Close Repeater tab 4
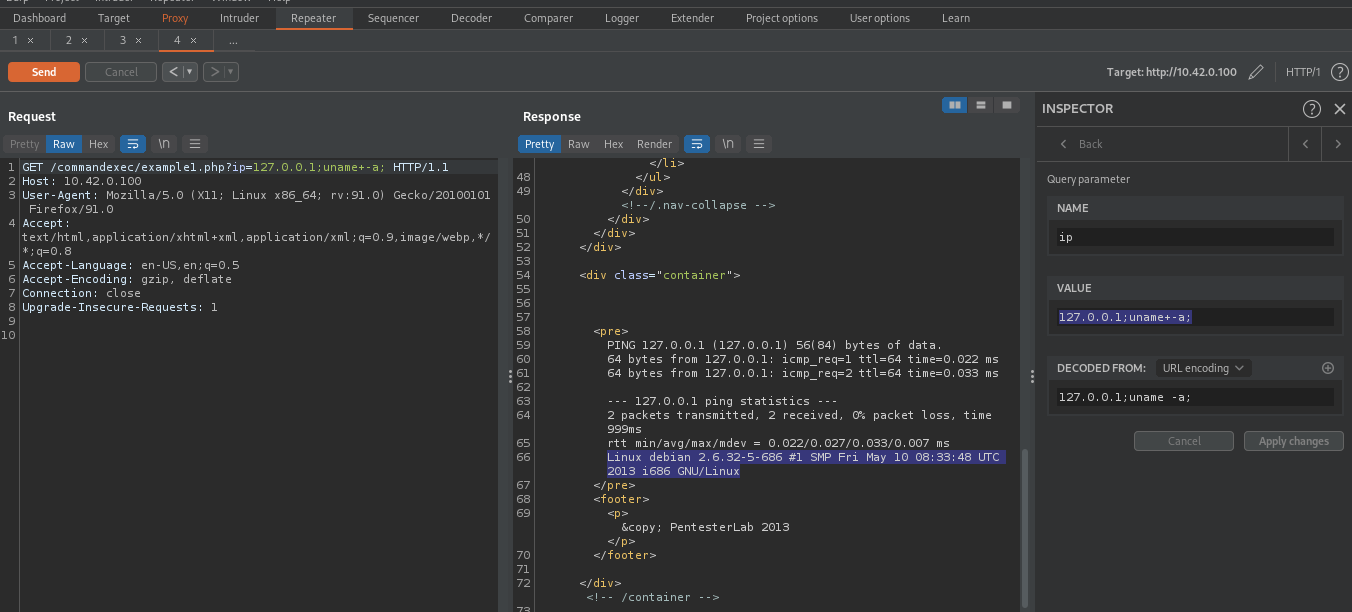This screenshot has height=612, width=1352. coord(193,40)
